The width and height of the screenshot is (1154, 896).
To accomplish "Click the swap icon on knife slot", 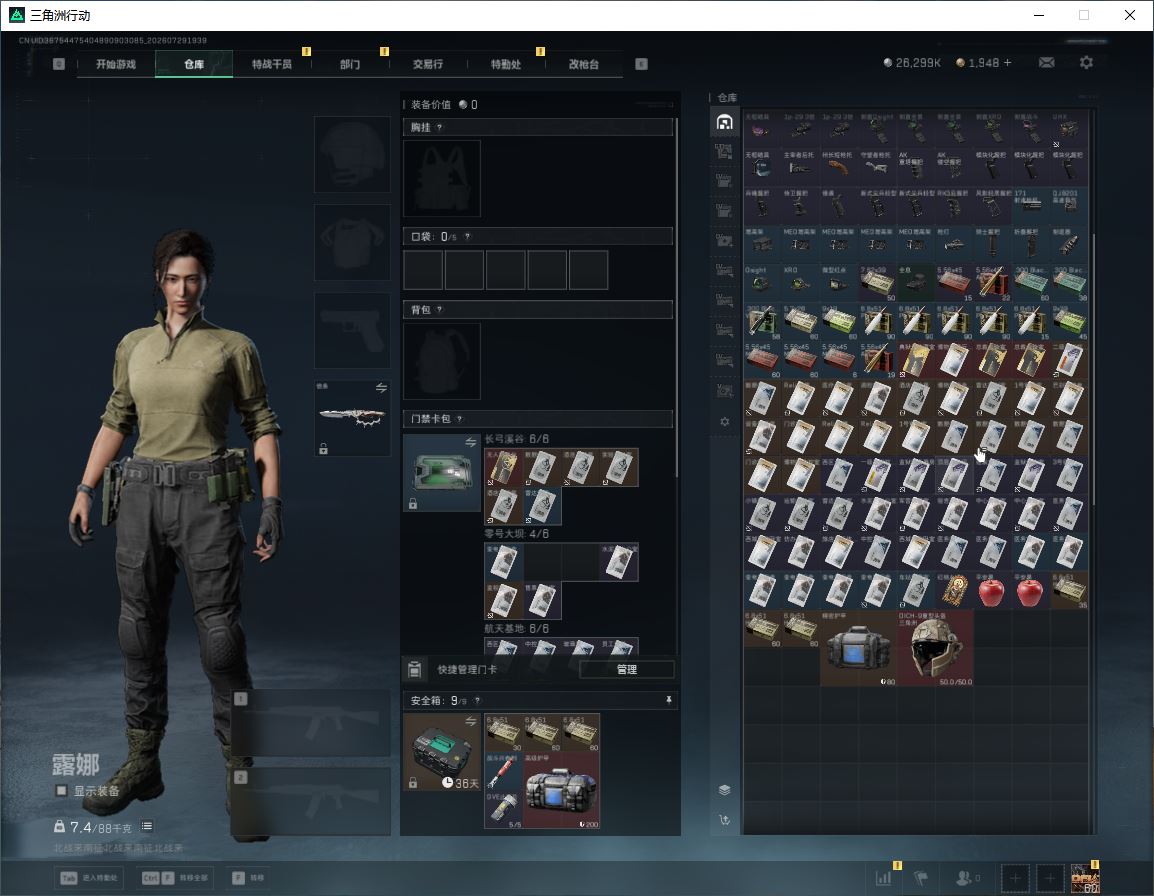I will [x=381, y=388].
